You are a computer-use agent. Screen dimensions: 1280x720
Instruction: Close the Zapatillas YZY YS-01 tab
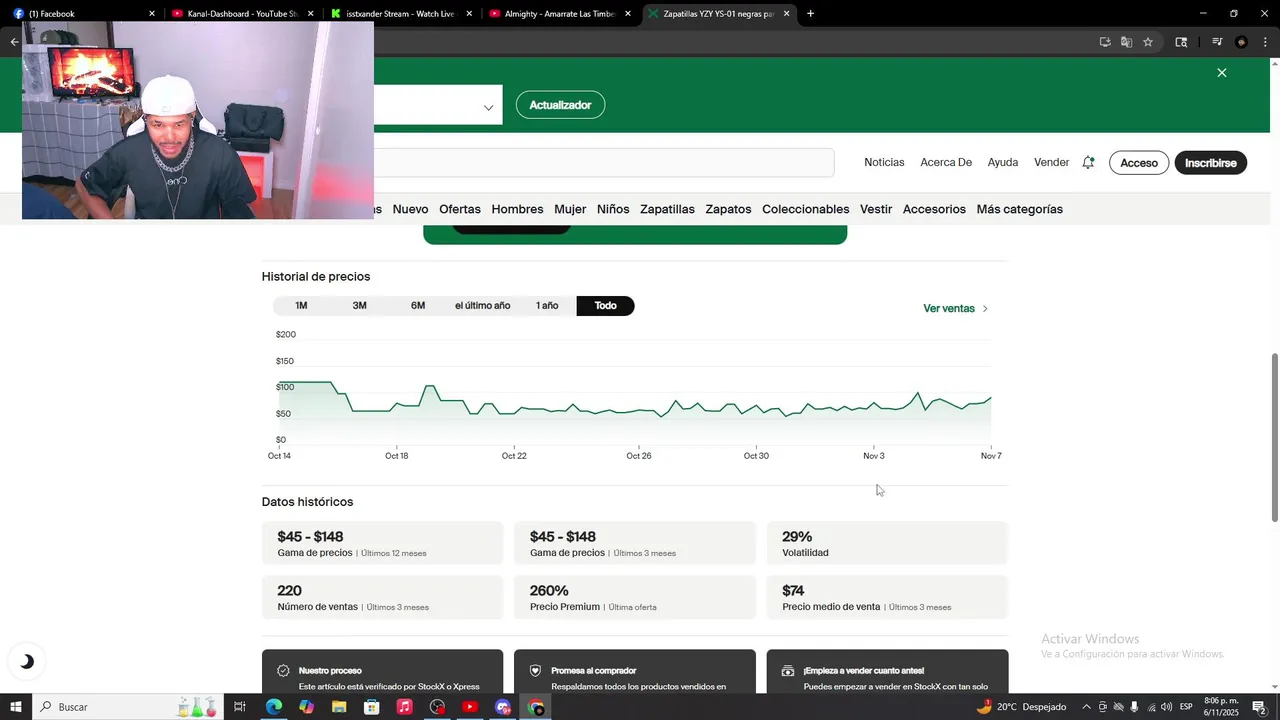(786, 14)
